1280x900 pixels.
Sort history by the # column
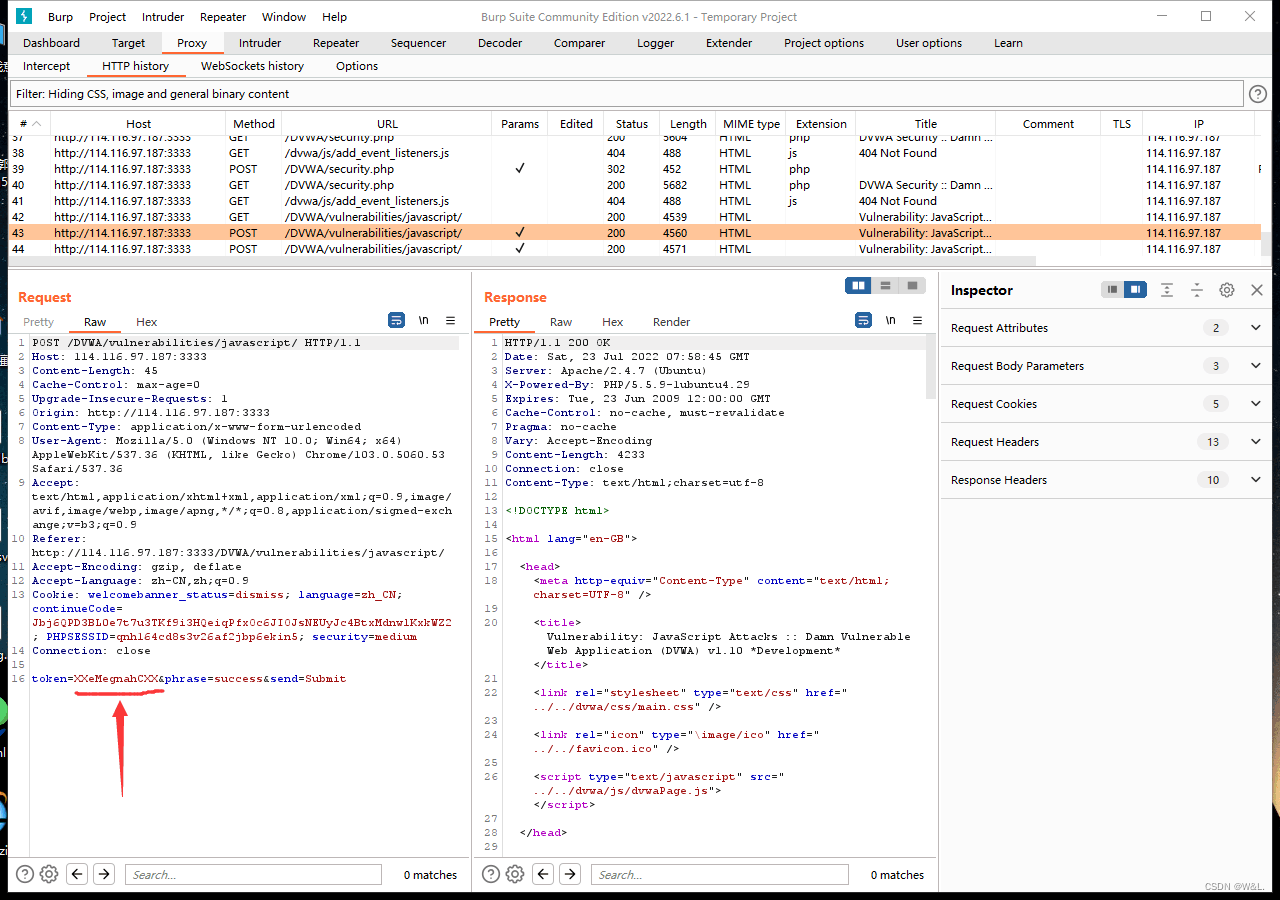click(x=30, y=124)
